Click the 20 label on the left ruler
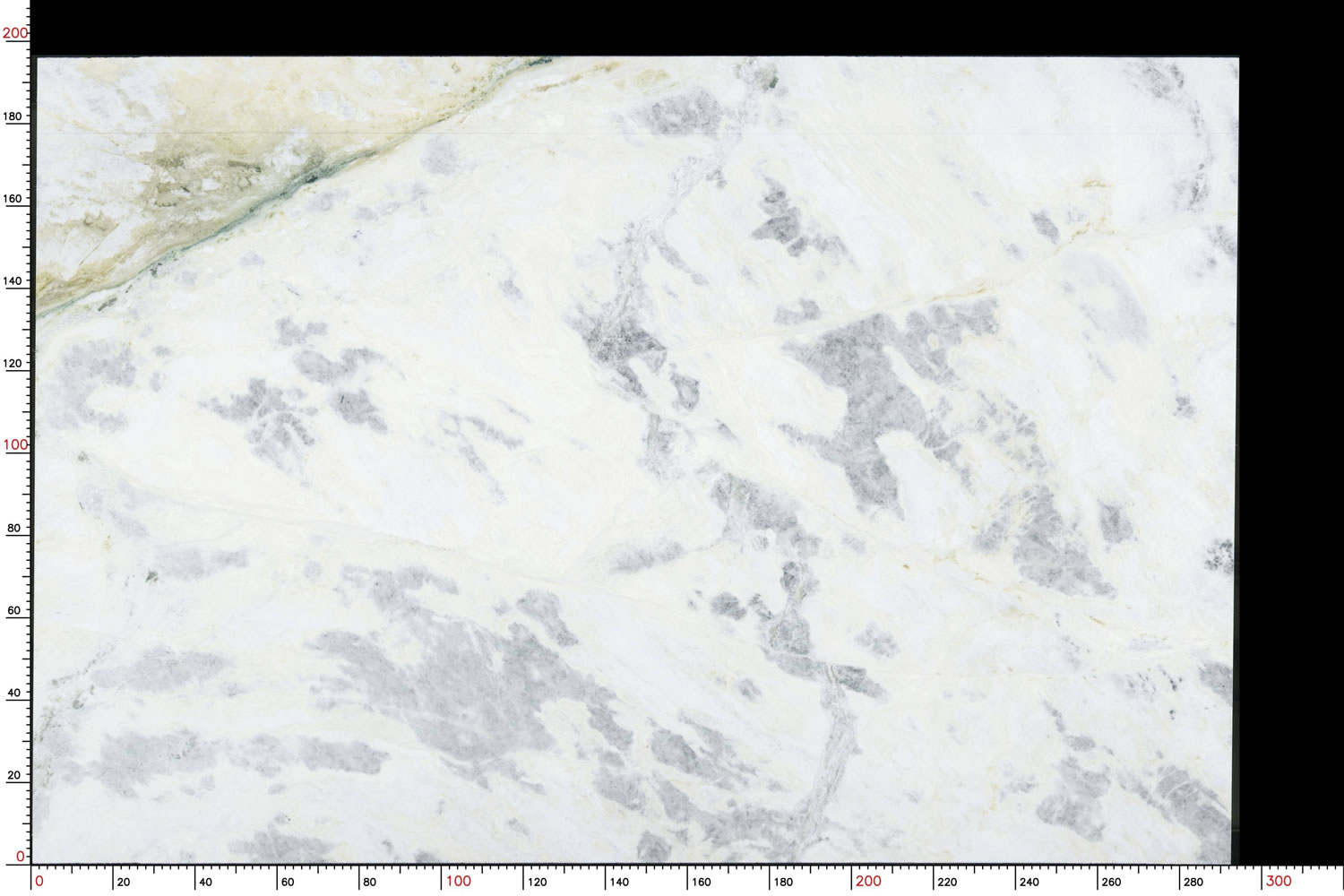The image size is (1344, 896). [13, 775]
